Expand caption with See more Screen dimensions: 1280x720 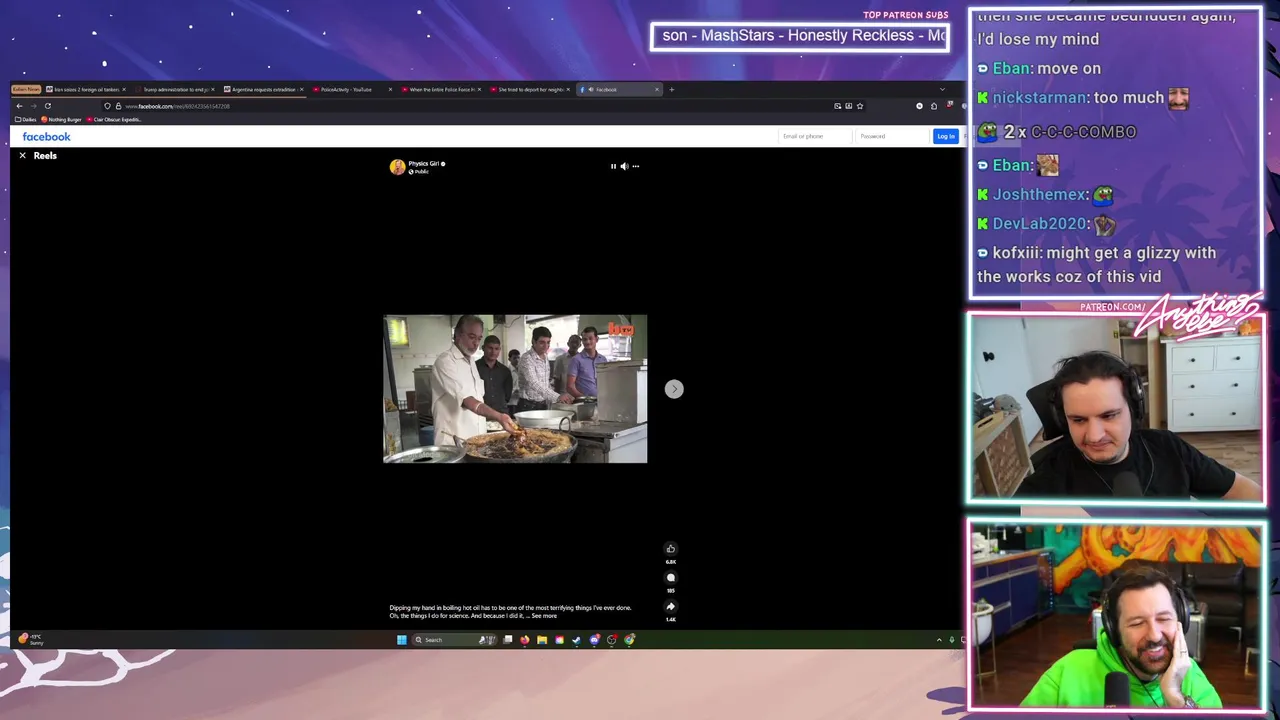click(x=544, y=616)
